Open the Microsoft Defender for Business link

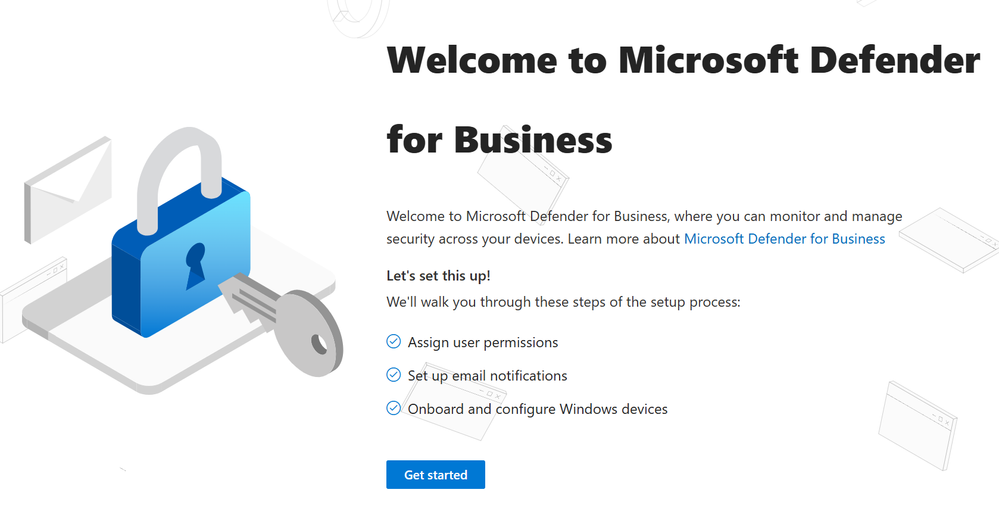[784, 239]
